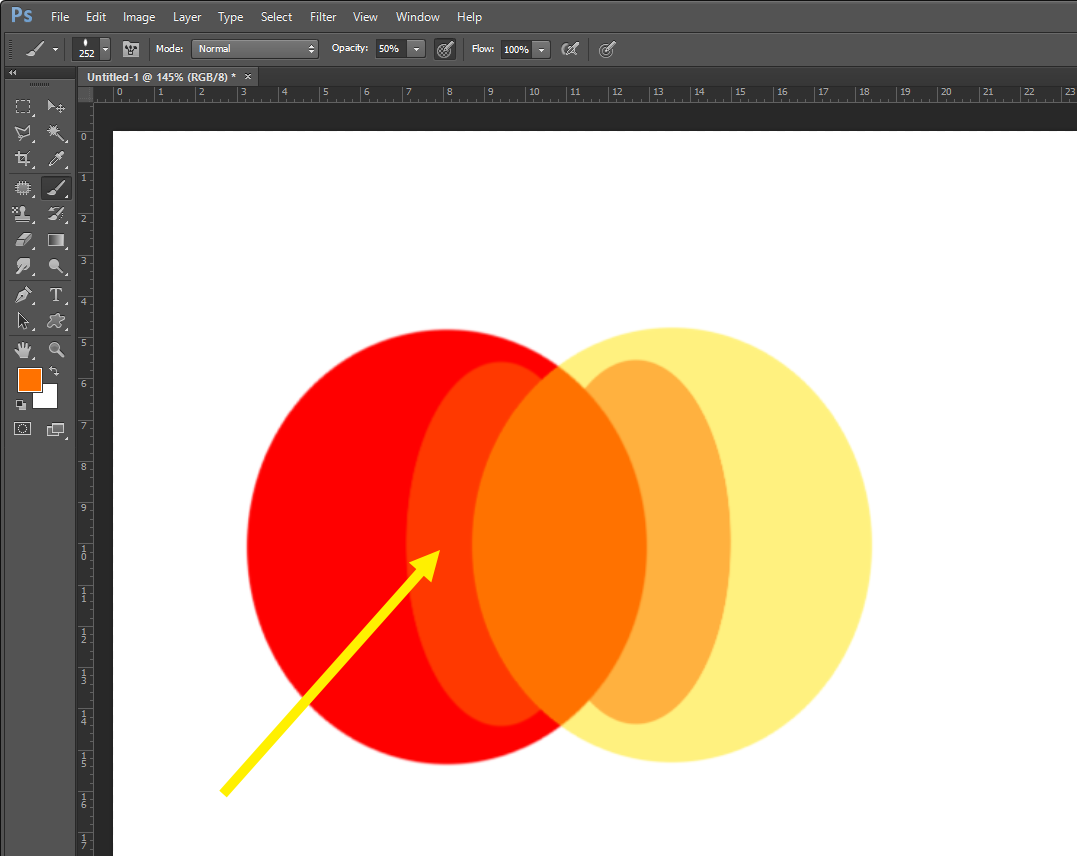This screenshot has height=856, width=1077.
Task: Click the current brush tool preset icon
Action: [x=34, y=49]
